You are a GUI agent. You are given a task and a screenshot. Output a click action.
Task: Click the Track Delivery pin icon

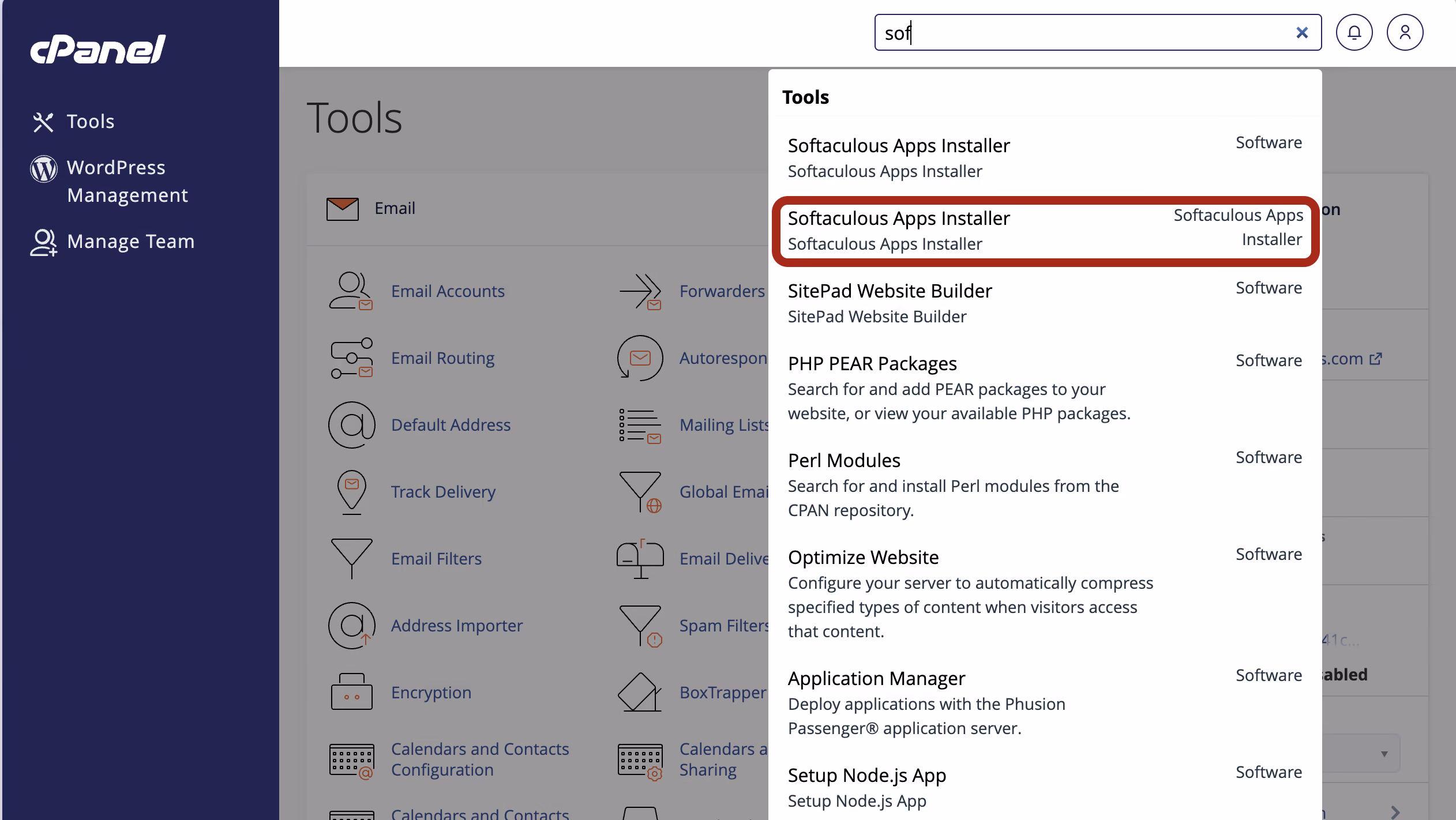(x=351, y=492)
